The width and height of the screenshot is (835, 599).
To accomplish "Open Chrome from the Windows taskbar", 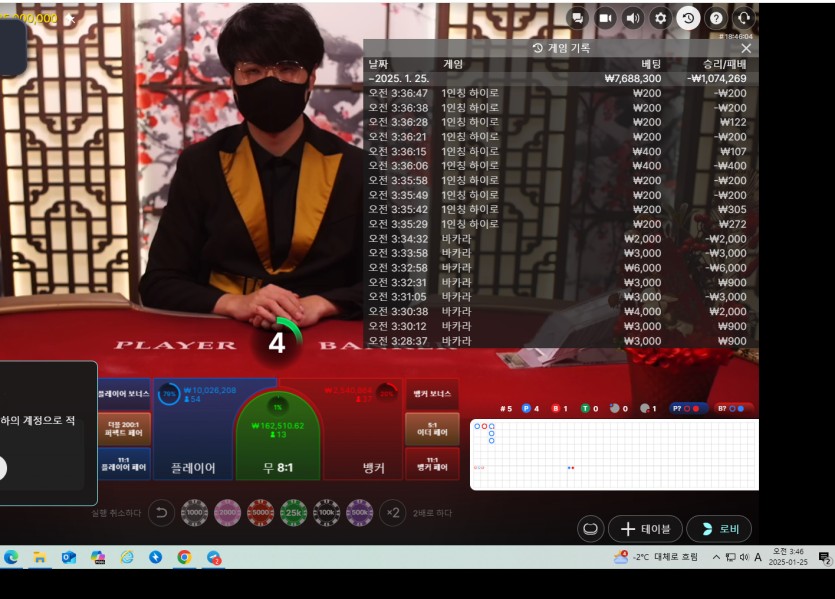I will point(184,557).
